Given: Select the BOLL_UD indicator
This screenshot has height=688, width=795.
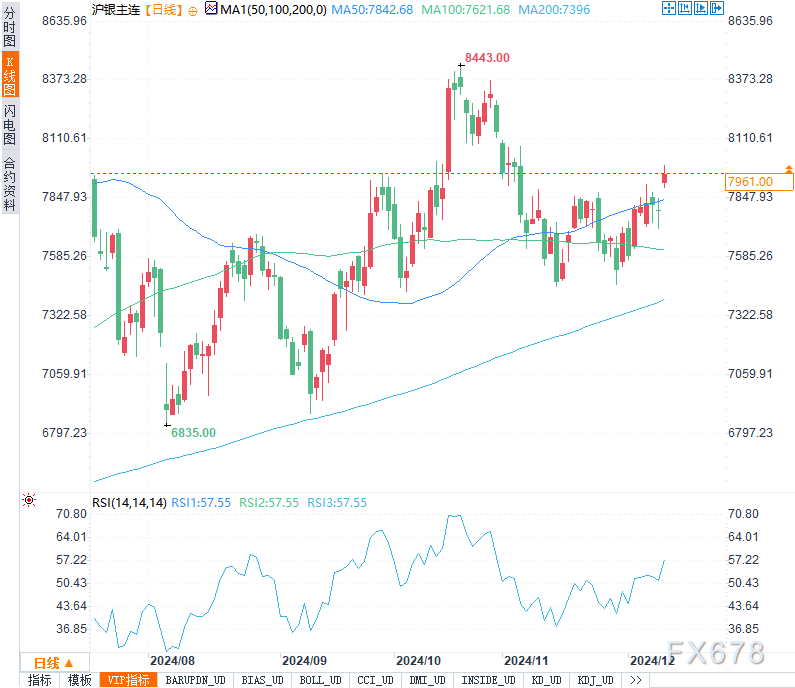Looking at the screenshot, I should point(320,680).
